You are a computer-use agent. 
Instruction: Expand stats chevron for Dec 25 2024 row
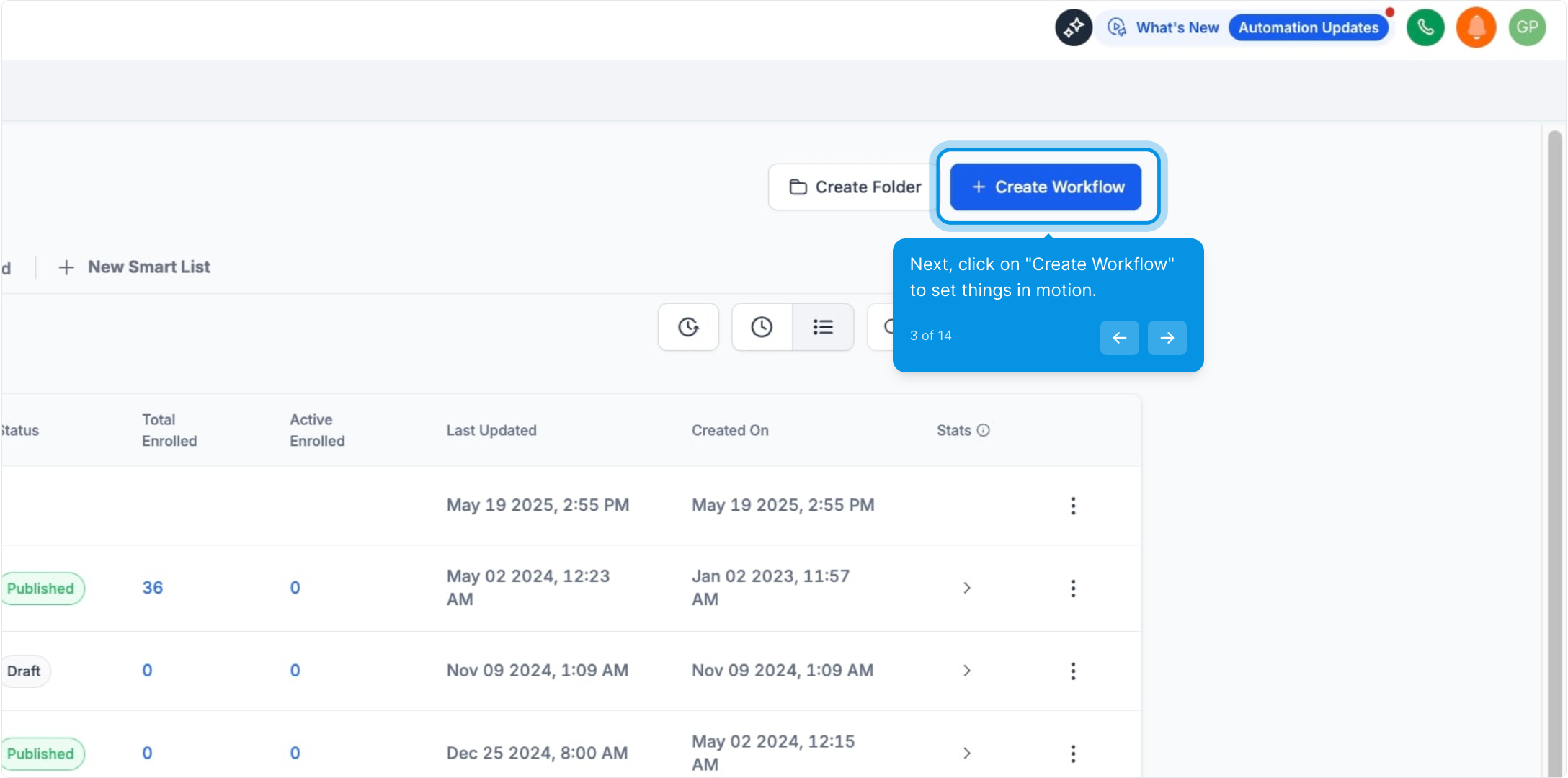point(967,753)
